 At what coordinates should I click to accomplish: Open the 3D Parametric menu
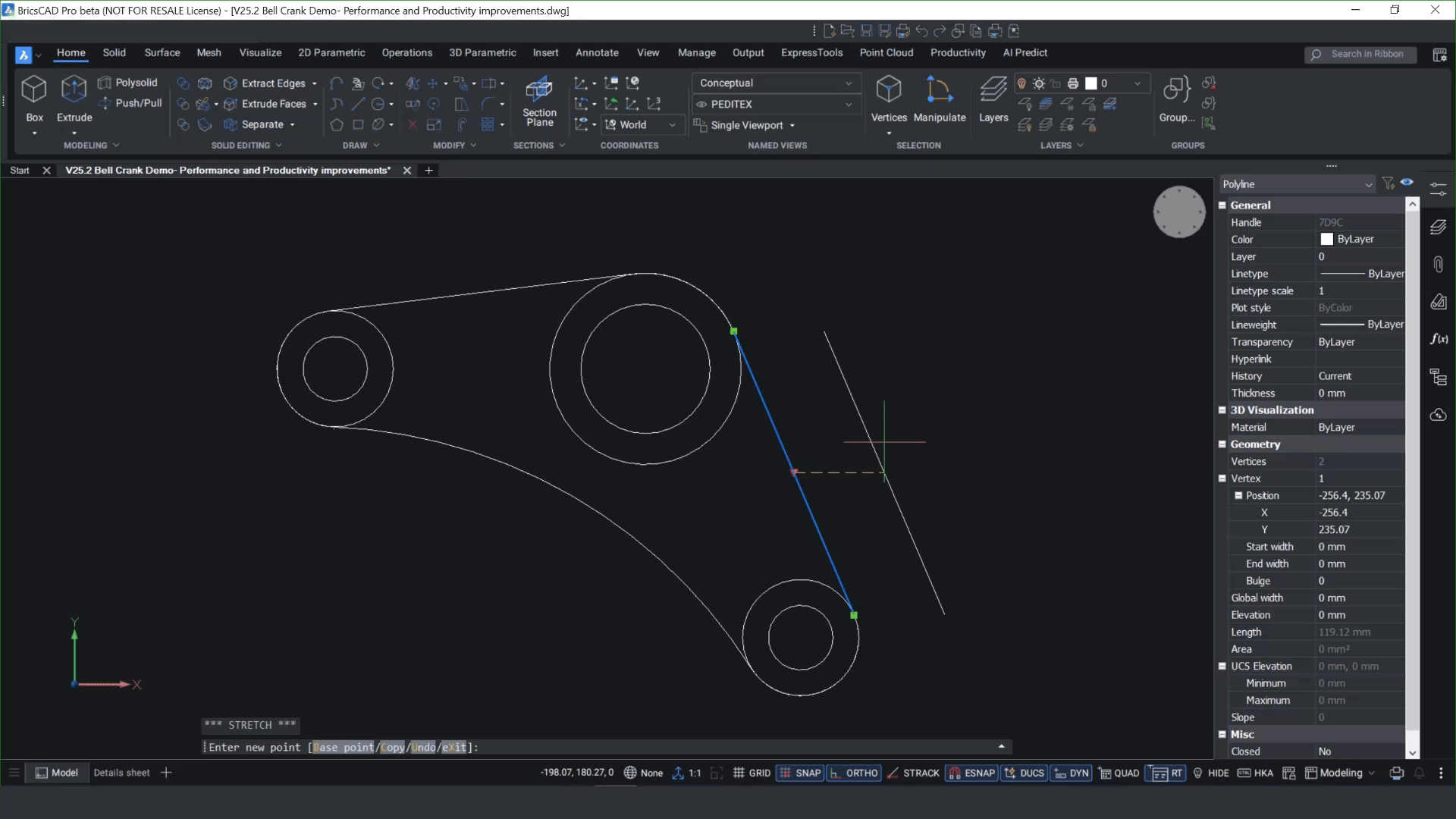482,52
